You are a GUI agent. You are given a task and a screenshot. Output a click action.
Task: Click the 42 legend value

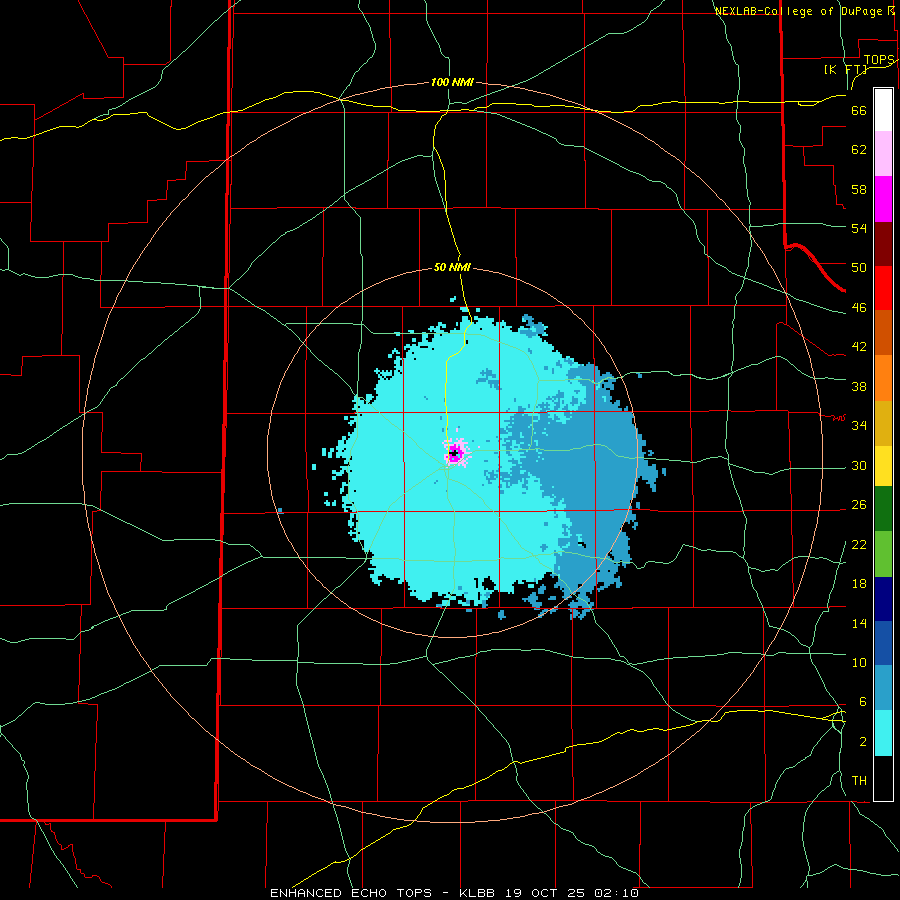(859, 347)
